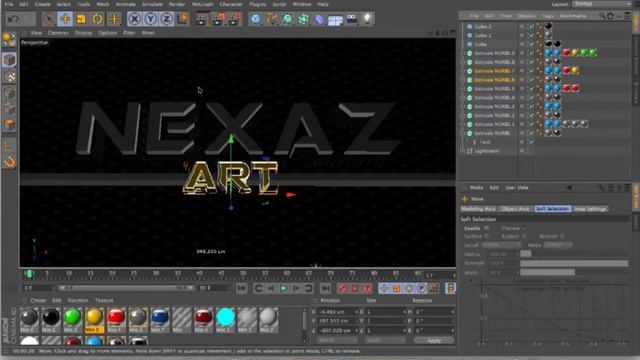The image size is (640, 360).
Task: Open viewport Filter menu
Action: tap(129, 33)
